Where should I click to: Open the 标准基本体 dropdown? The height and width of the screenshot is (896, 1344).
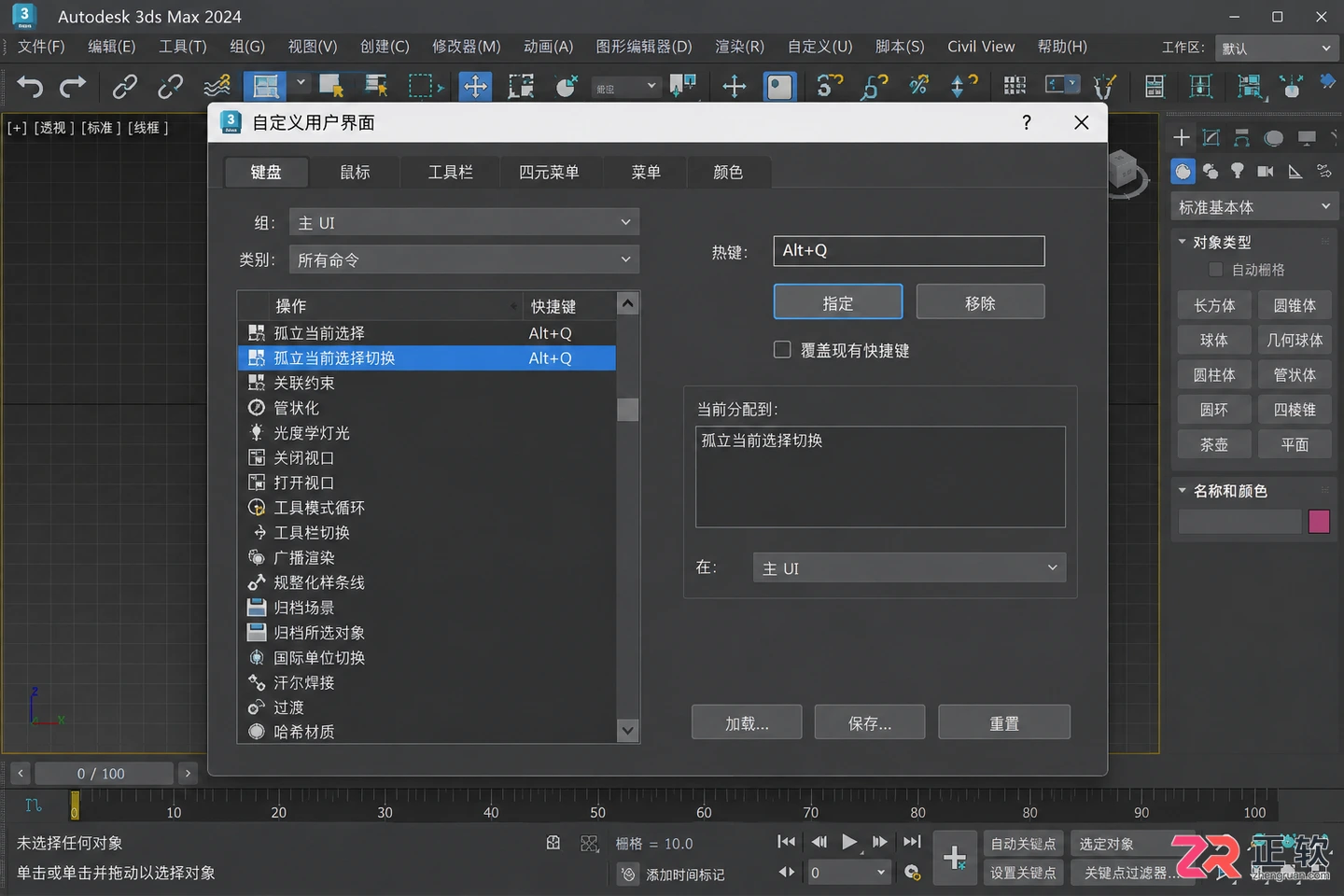click(1253, 207)
